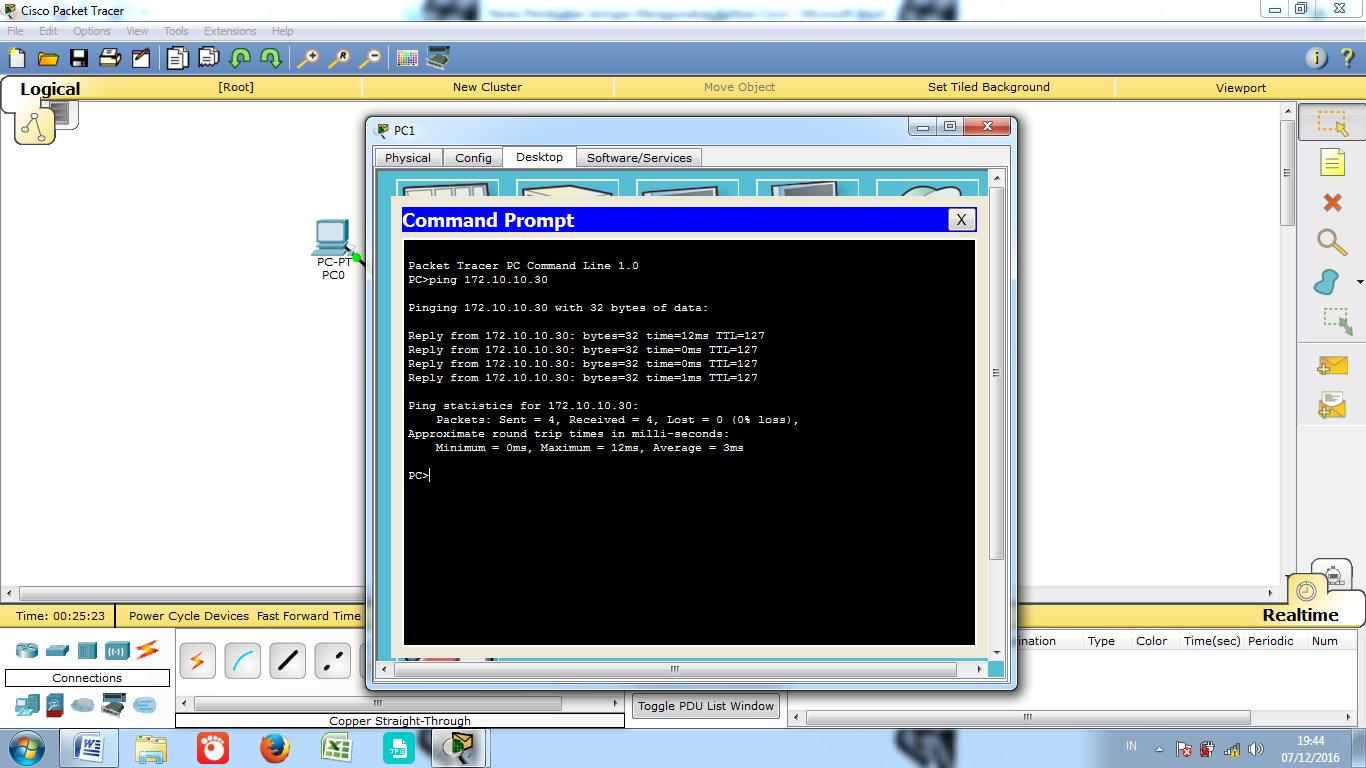Screen dimensions: 1366x768
Task: Pick automatic connection type lightning
Action: coord(198,661)
